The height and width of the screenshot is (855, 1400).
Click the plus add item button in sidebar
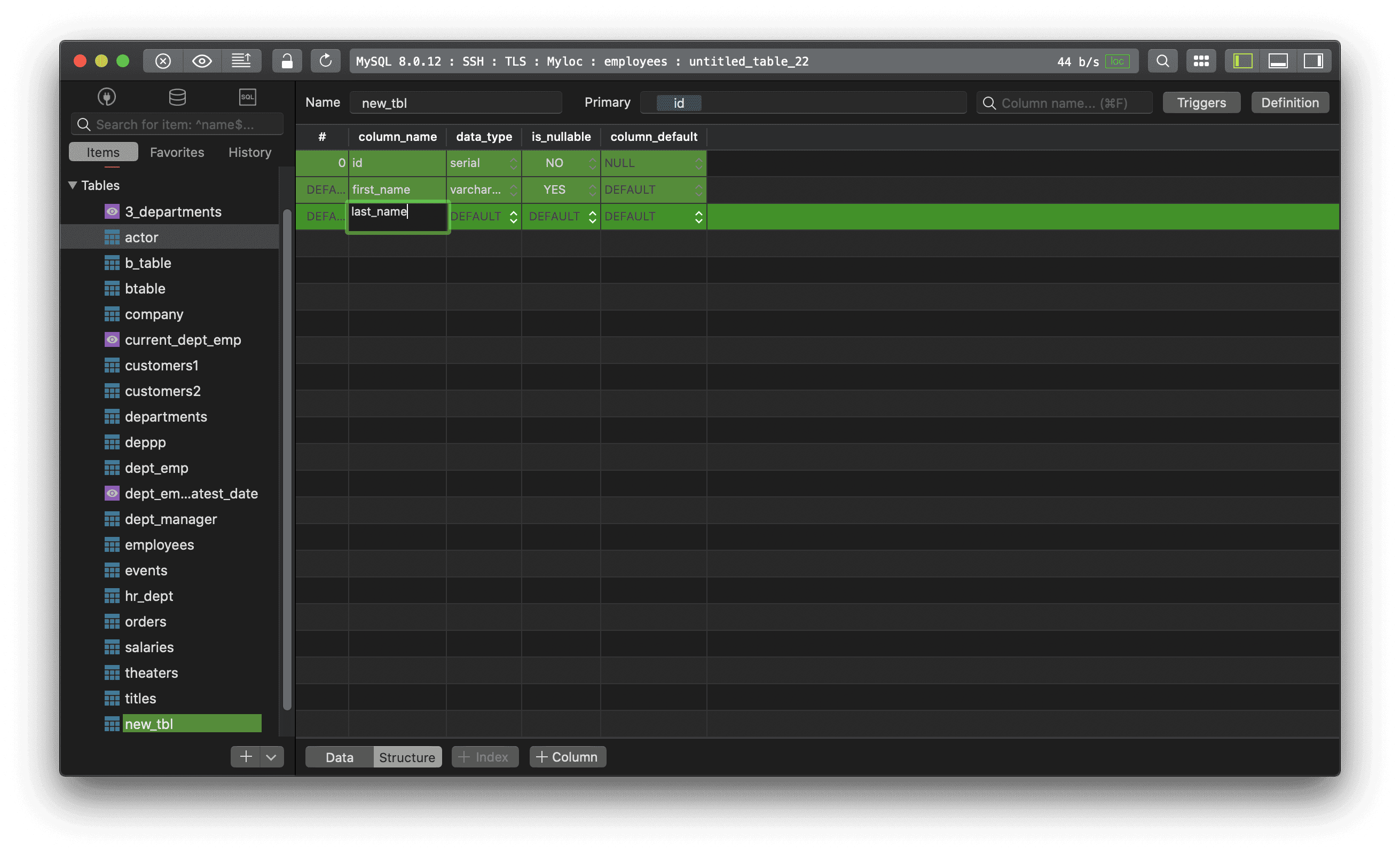pos(246,757)
